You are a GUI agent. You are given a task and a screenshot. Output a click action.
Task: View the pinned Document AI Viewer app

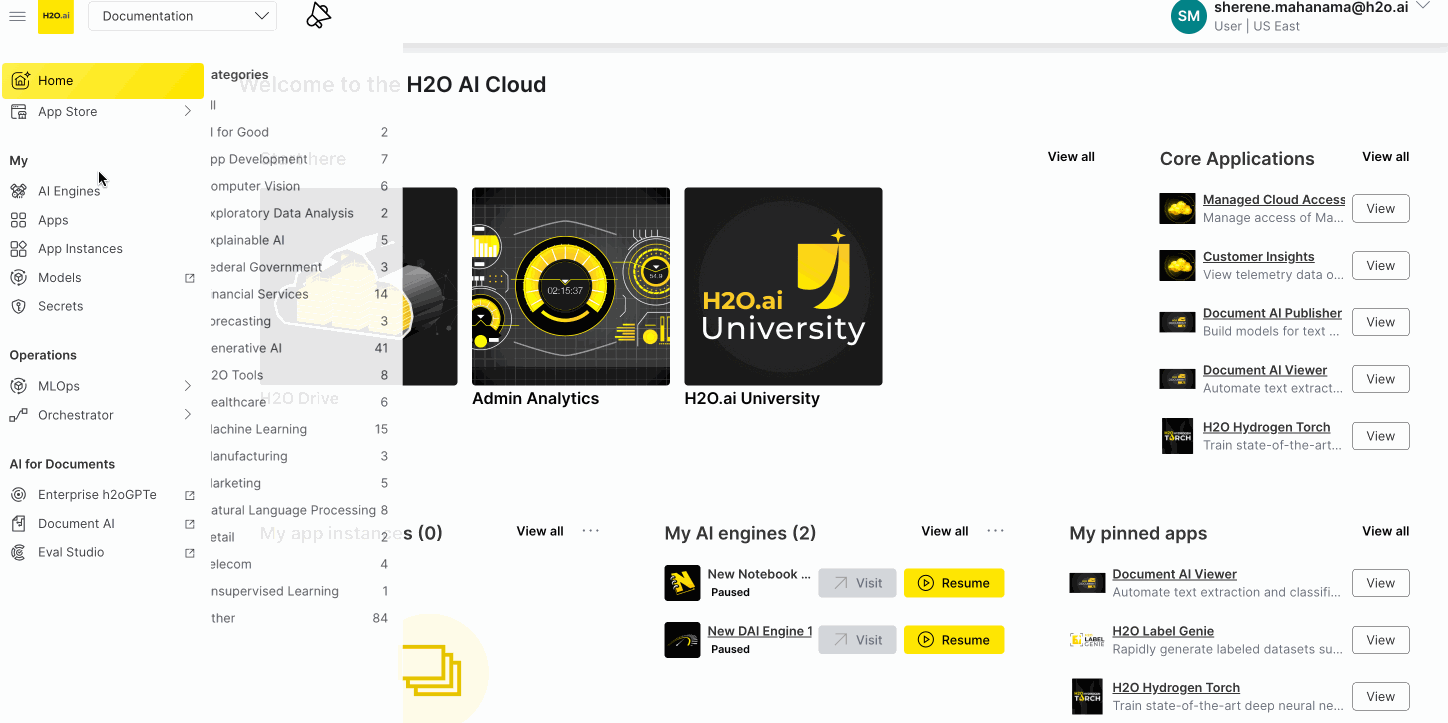pyautogui.click(x=1381, y=583)
